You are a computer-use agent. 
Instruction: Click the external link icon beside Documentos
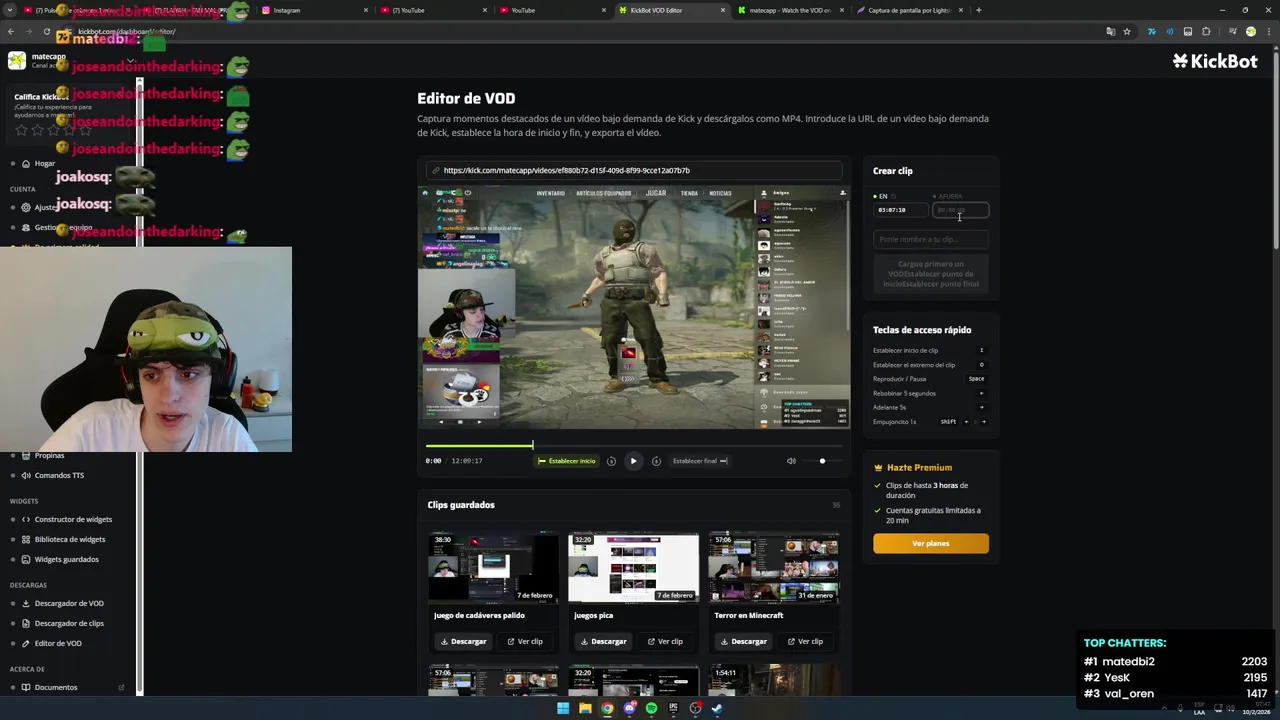click(x=122, y=687)
